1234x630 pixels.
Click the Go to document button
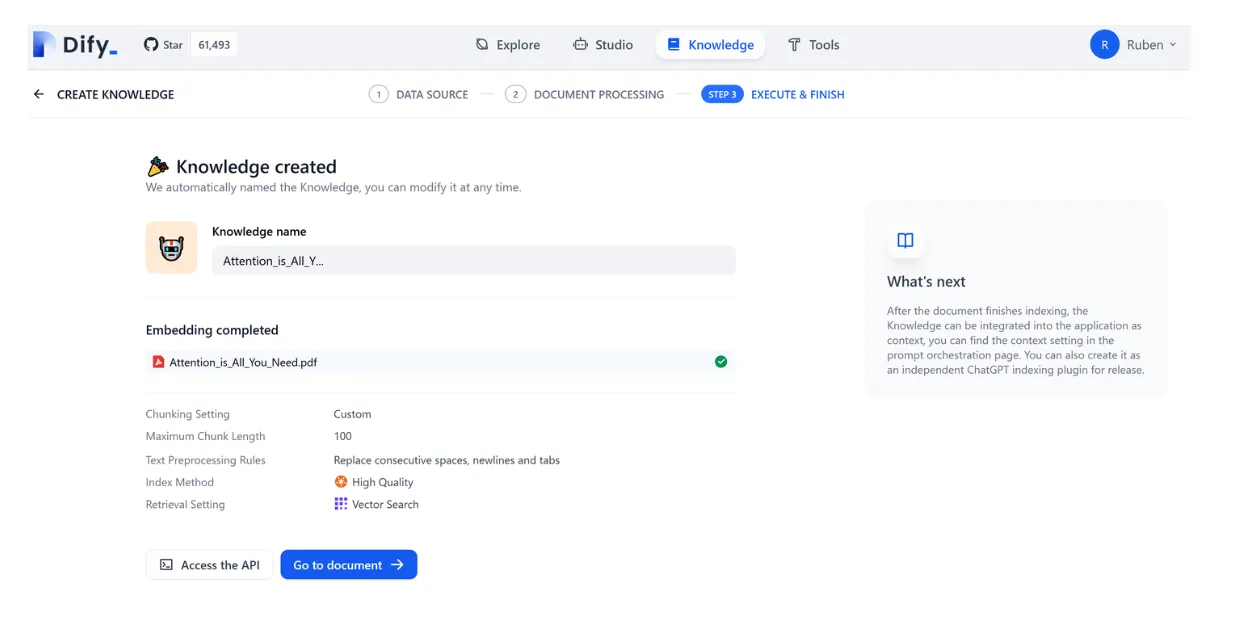(x=349, y=565)
